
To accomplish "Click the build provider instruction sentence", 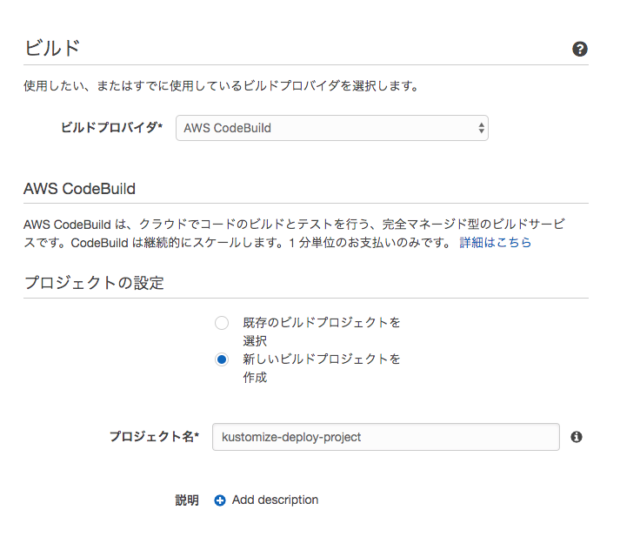I will click(221, 86).
